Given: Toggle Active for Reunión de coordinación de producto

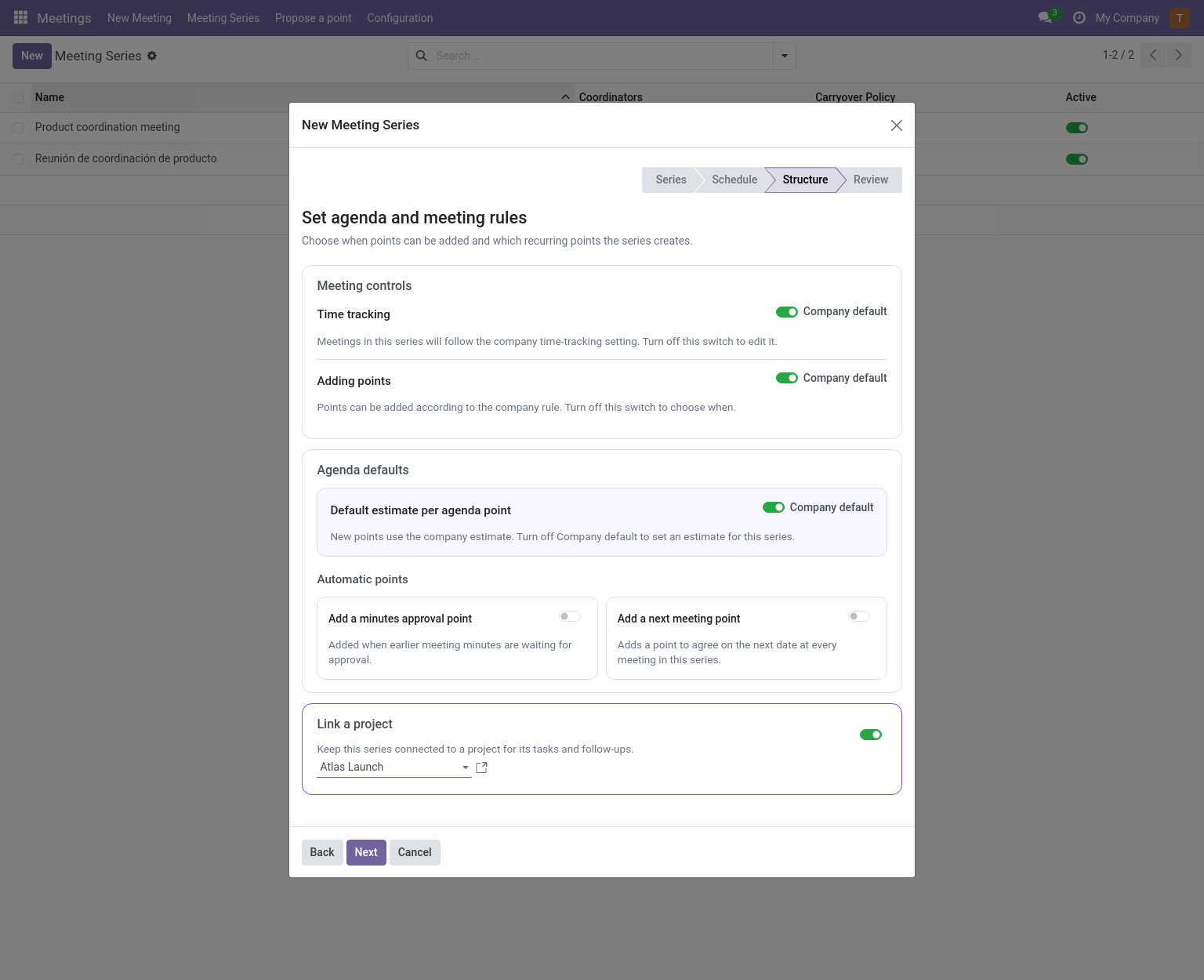Looking at the screenshot, I should (1077, 159).
